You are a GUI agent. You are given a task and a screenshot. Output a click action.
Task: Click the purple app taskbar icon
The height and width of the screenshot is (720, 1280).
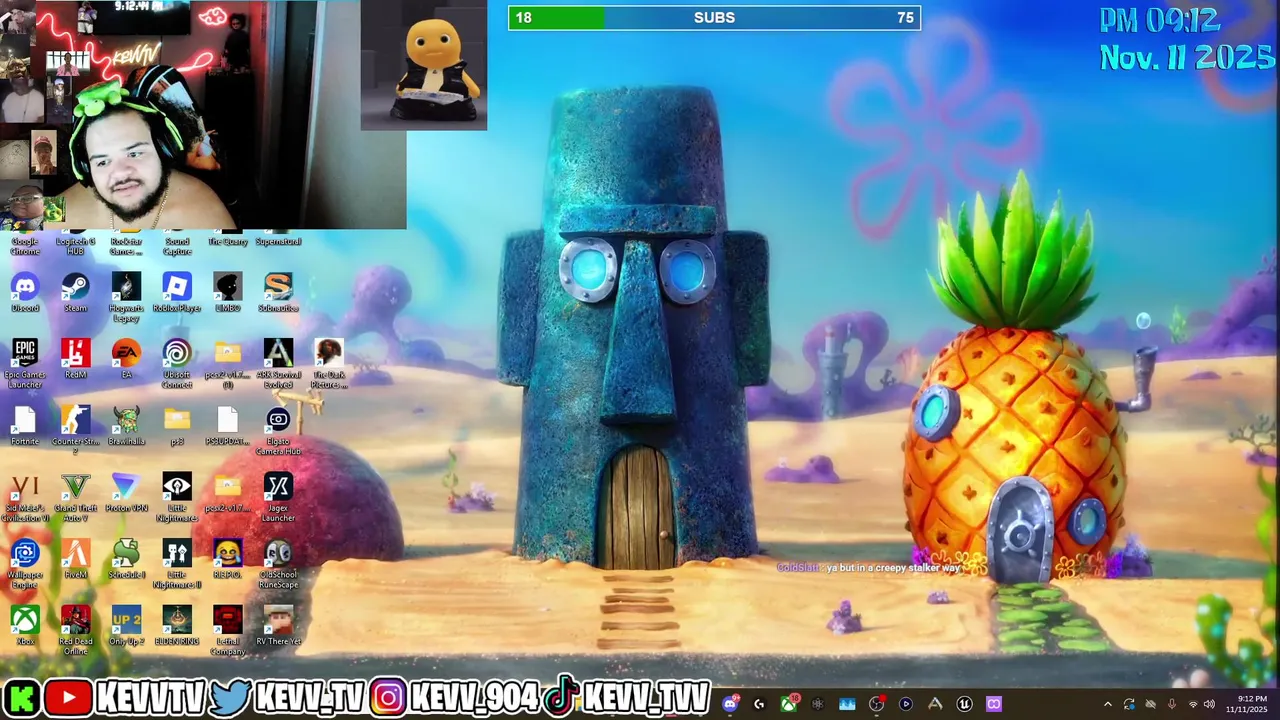coord(994,704)
